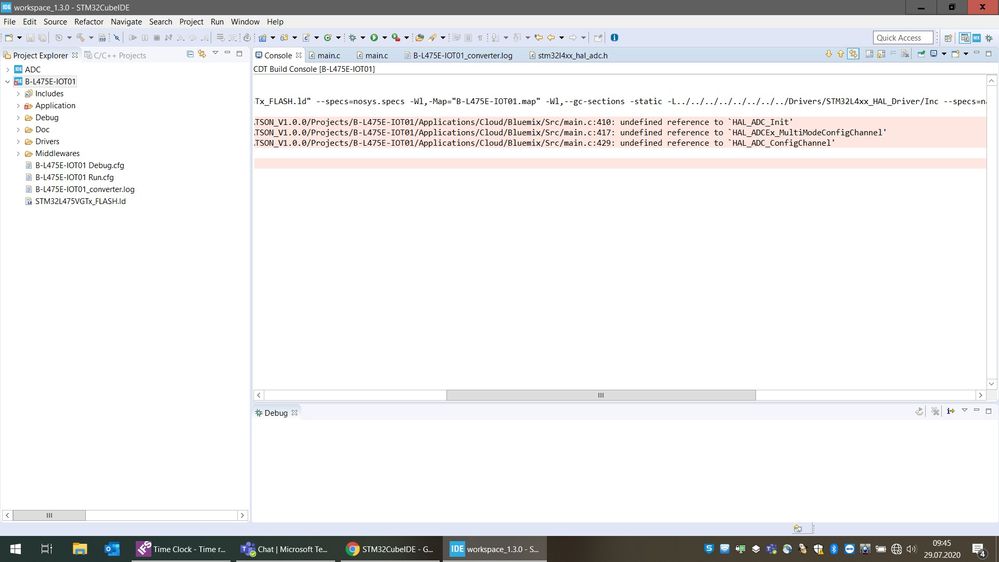Toggle Scroll Lock button in Console toolbar

(881, 54)
